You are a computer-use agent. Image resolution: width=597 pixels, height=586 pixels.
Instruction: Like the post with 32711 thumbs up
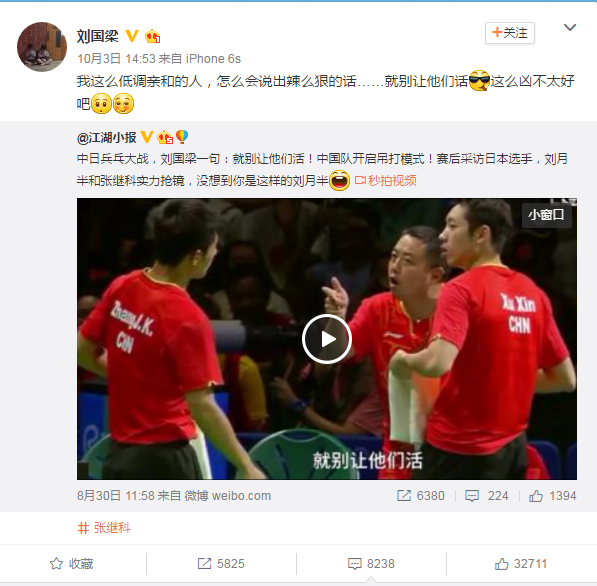click(x=520, y=564)
